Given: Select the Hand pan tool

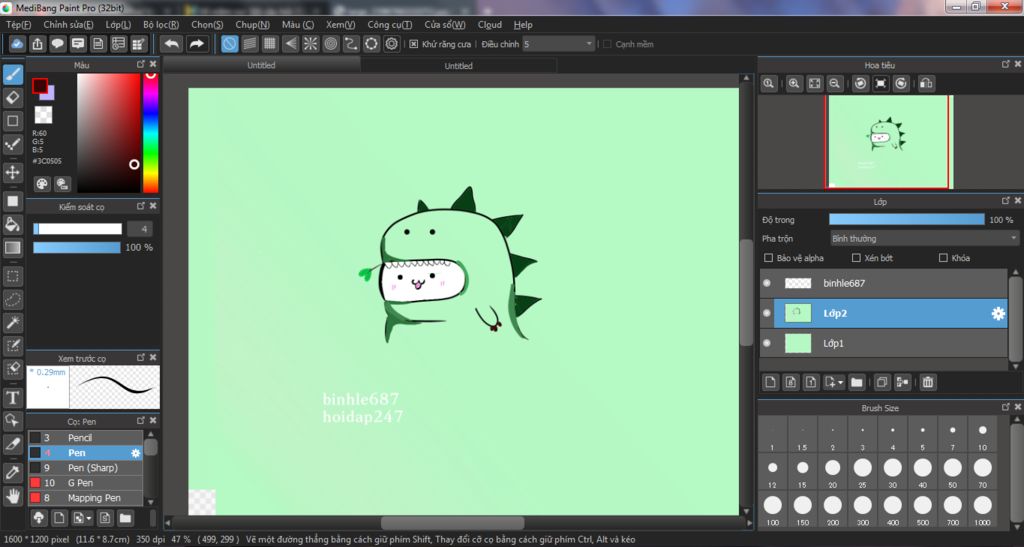Looking at the screenshot, I should 12,496.
